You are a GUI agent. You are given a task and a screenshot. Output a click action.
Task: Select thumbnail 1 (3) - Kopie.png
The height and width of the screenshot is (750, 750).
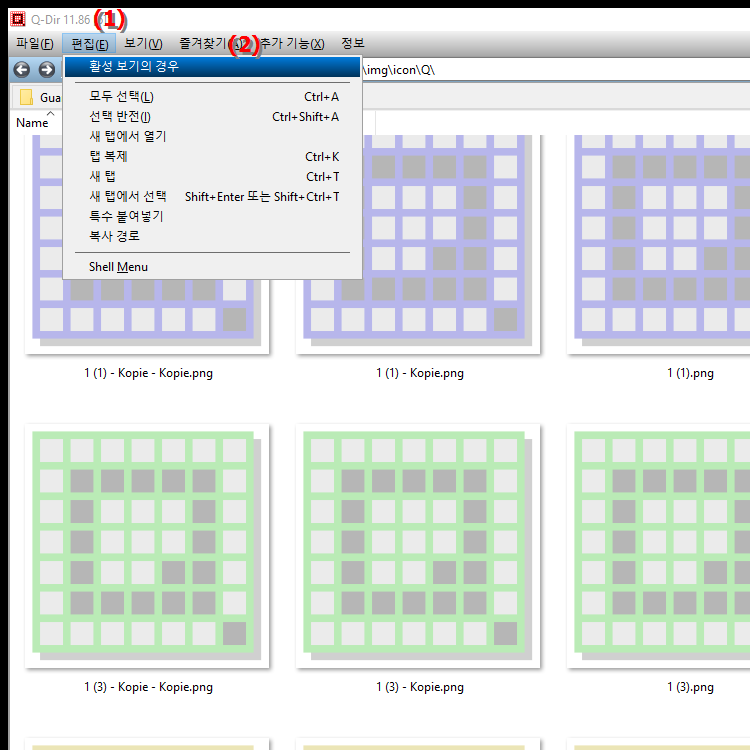pyautogui.click(x=418, y=546)
